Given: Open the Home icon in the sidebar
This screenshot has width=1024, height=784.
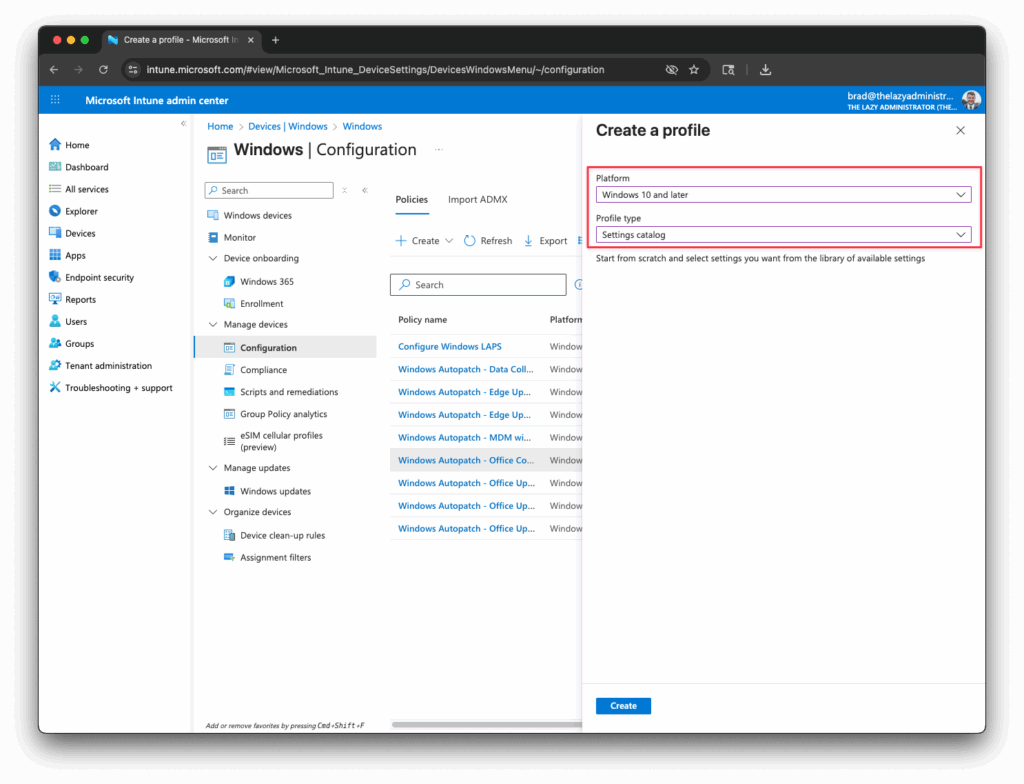Looking at the screenshot, I should click(x=55, y=144).
